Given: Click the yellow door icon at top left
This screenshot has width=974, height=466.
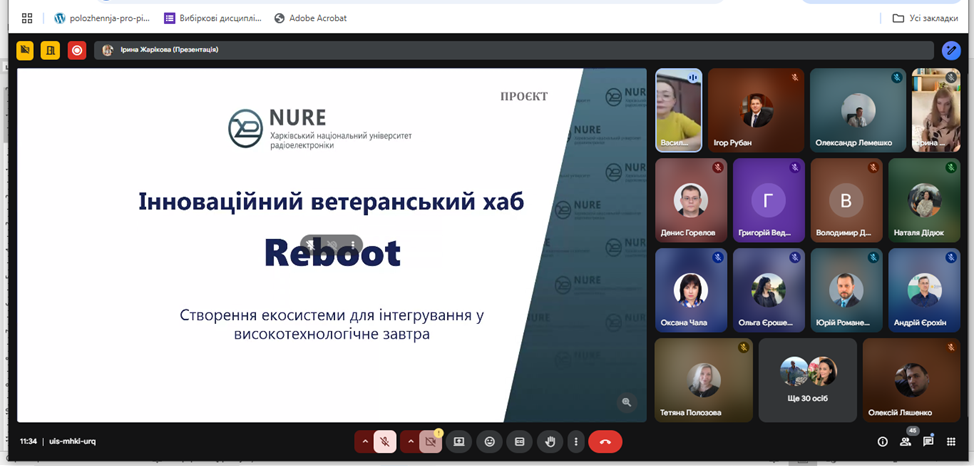Looking at the screenshot, I should pos(50,50).
